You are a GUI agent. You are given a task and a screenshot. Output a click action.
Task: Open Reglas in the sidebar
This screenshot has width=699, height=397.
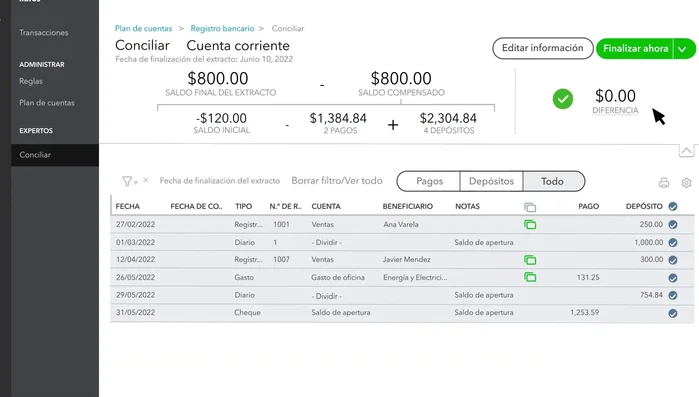point(31,81)
